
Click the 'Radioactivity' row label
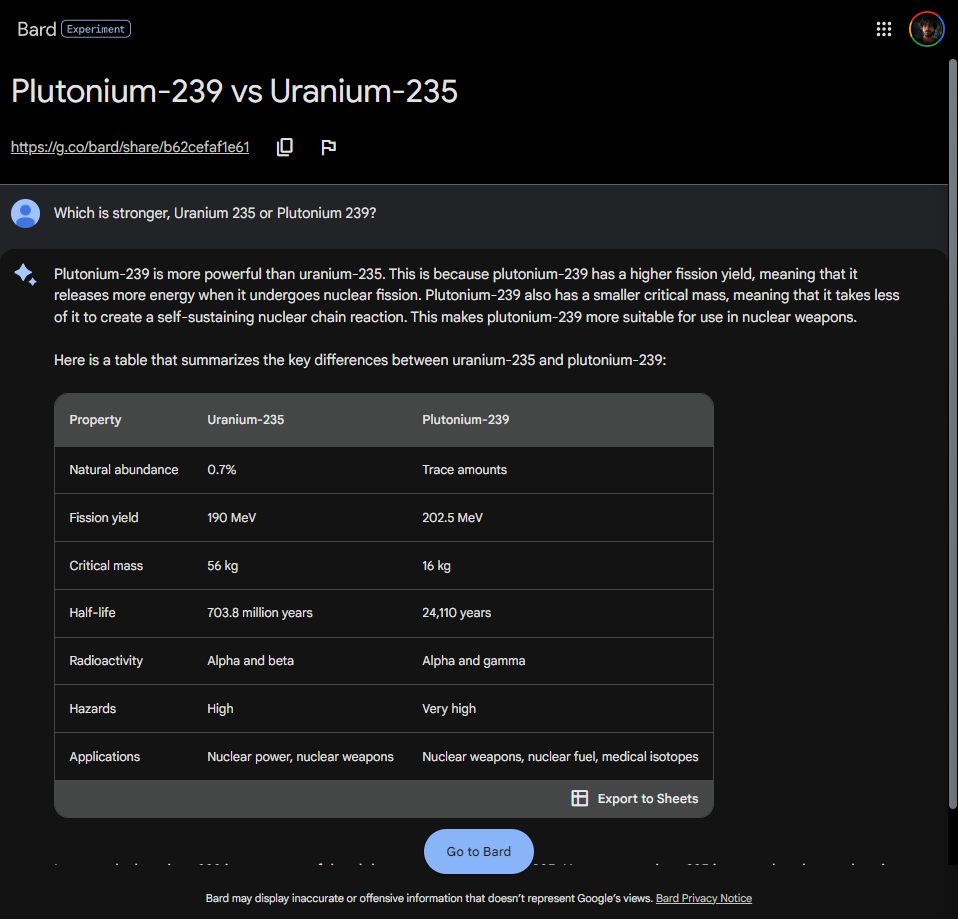pyautogui.click(x=106, y=661)
